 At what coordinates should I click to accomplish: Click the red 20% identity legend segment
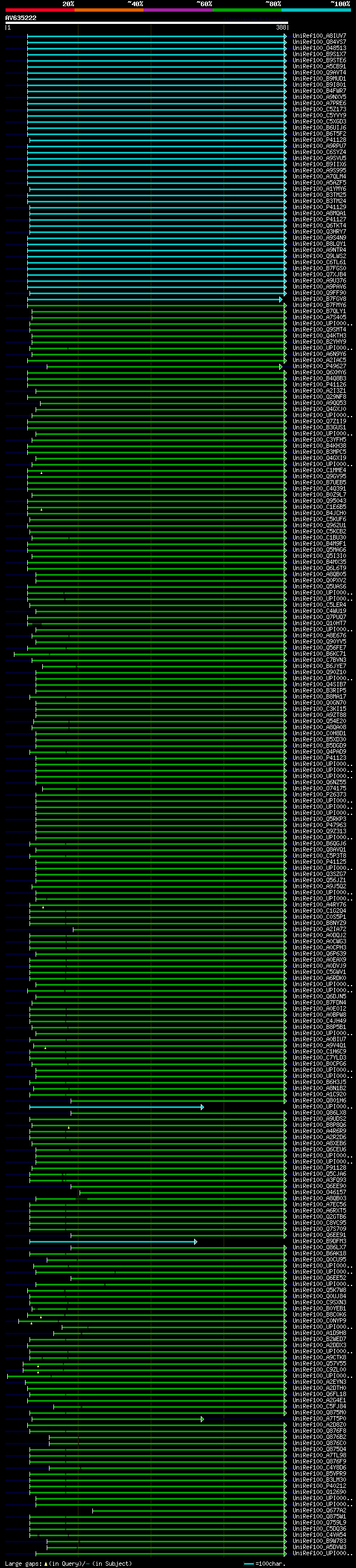point(39,10)
